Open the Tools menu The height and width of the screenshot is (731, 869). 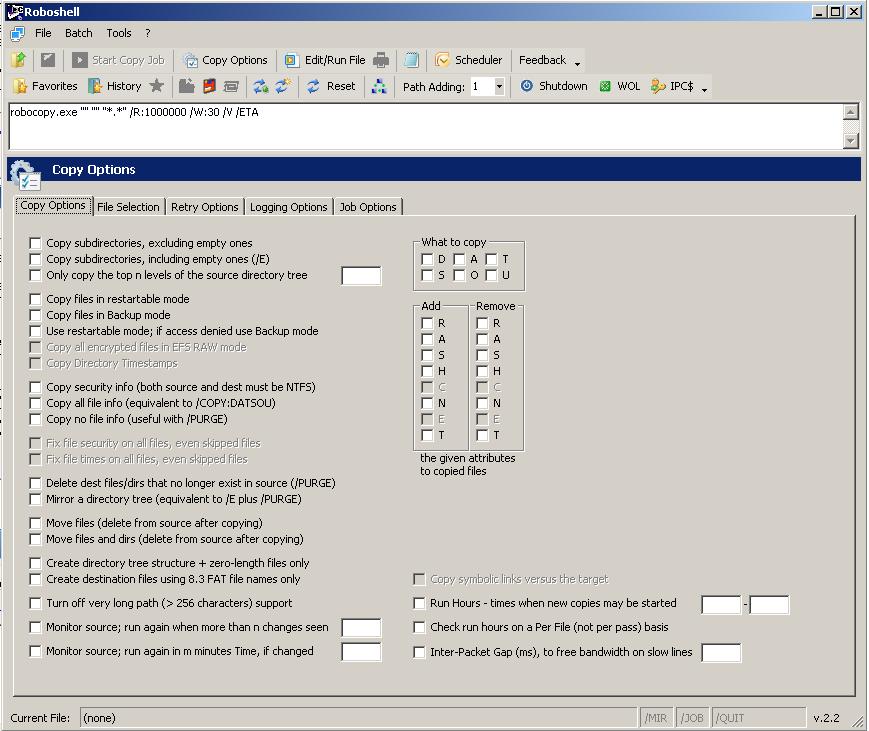coord(119,33)
